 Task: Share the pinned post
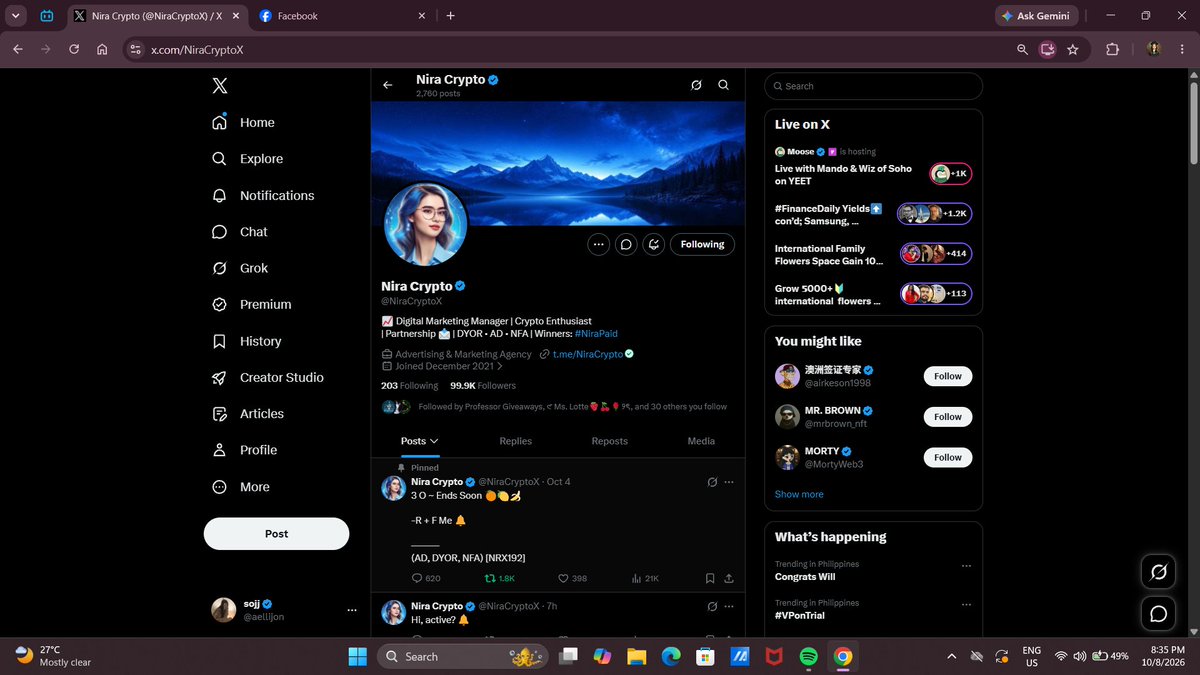click(x=729, y=578)
